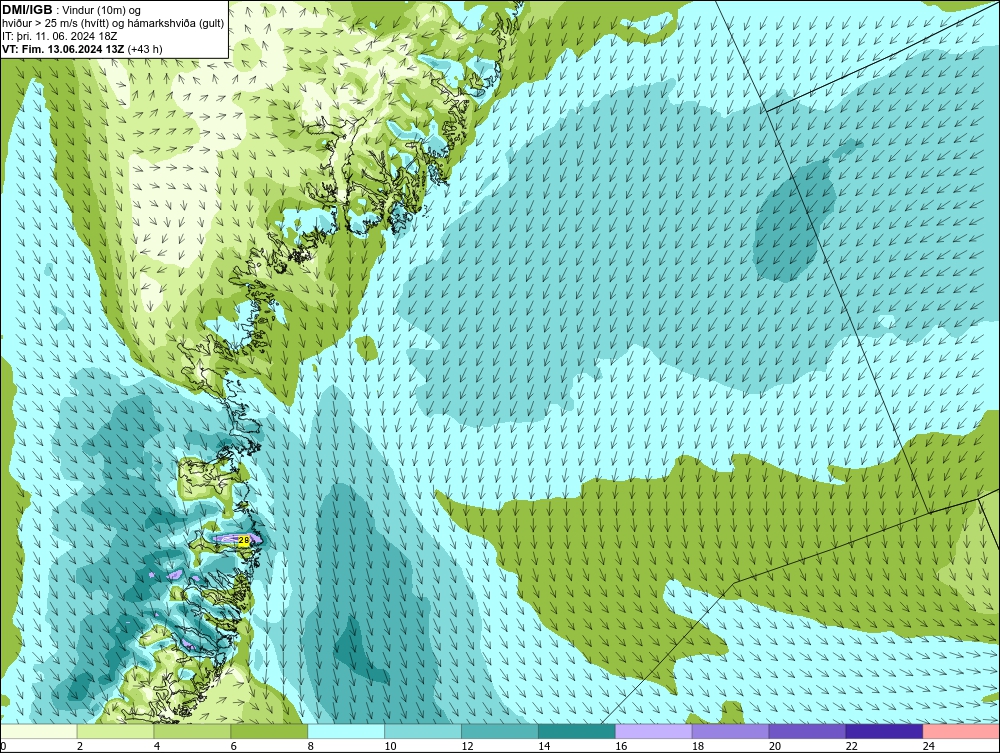The height and width of the screenshot is (753, 1000).
Task: Click the yellow max gust label 28
Action: (244, 541)
